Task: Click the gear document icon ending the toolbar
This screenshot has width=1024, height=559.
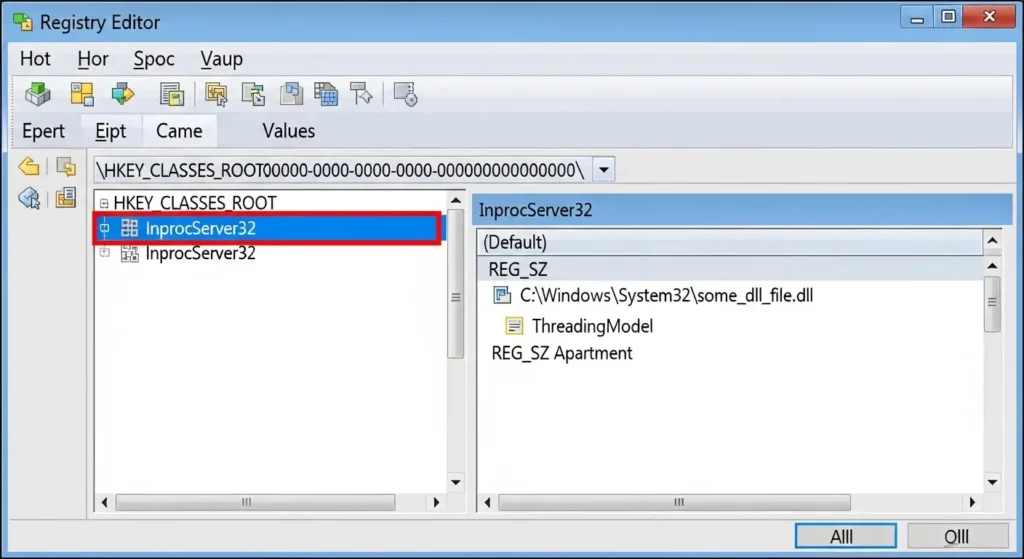Action: pos(405,94)
